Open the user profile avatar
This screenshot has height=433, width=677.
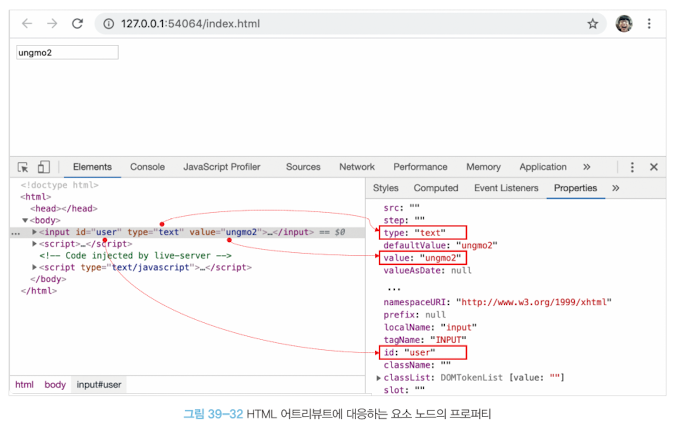coord(624,24)
